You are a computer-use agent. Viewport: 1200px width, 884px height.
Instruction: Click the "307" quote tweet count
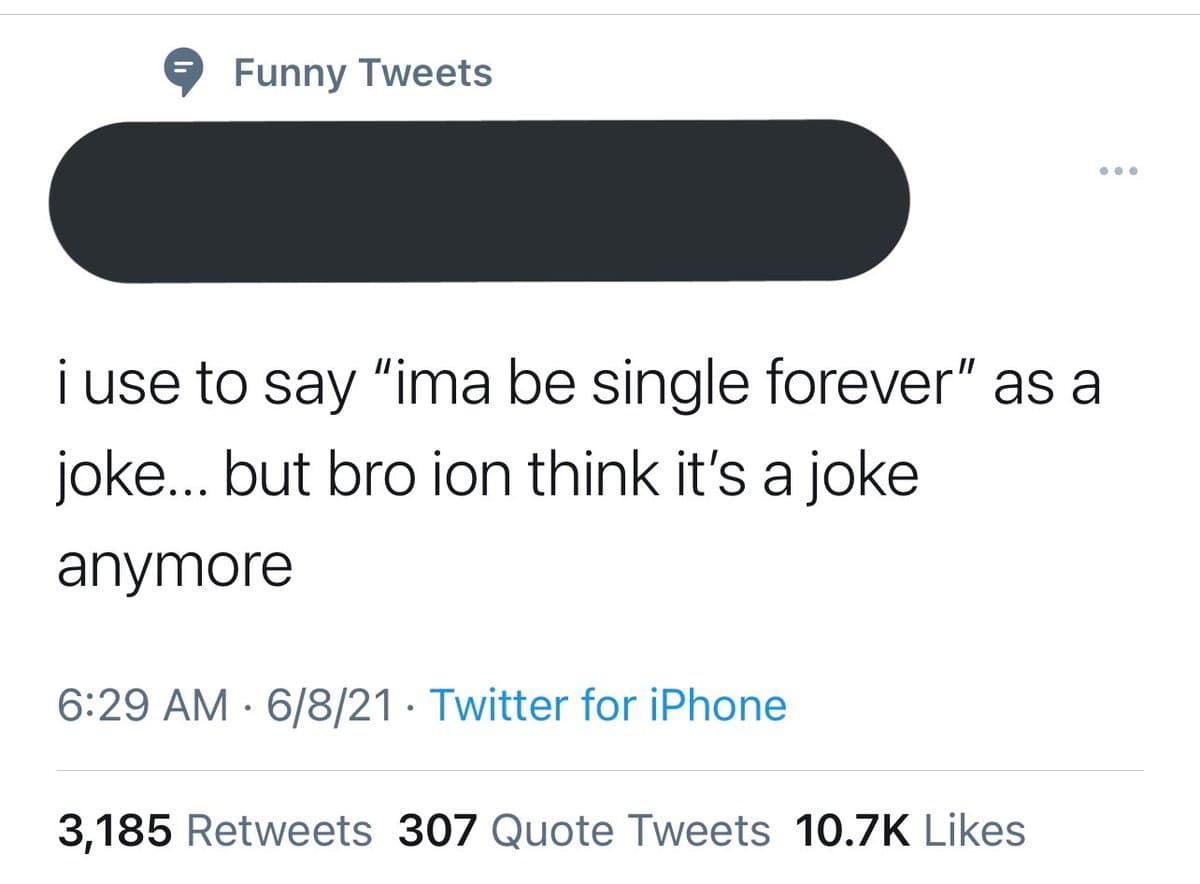(439, 830)
